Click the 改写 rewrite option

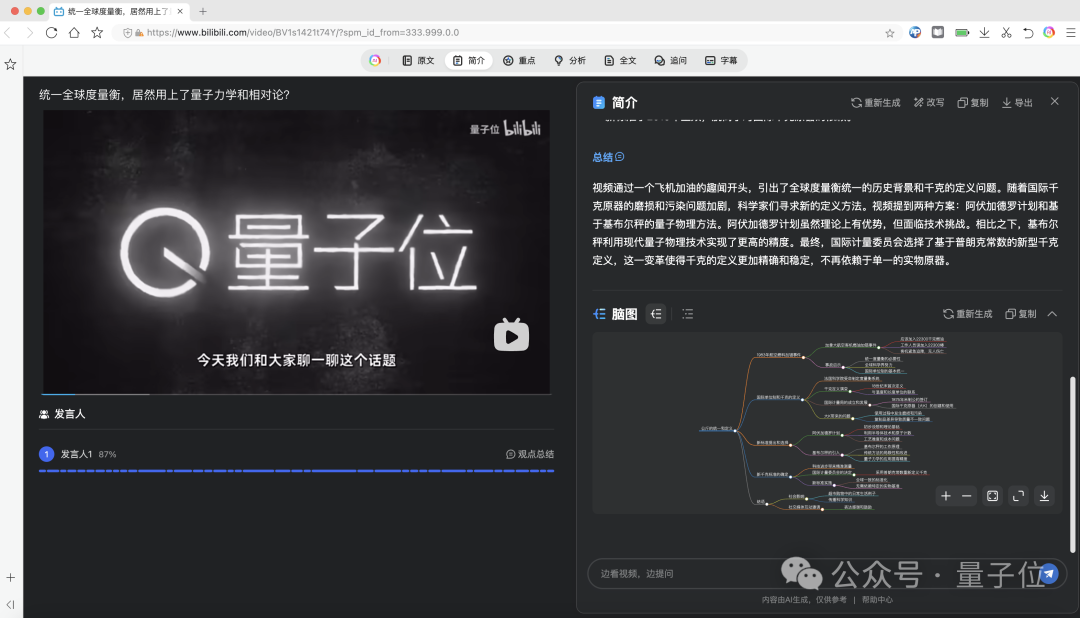[928, 101]
